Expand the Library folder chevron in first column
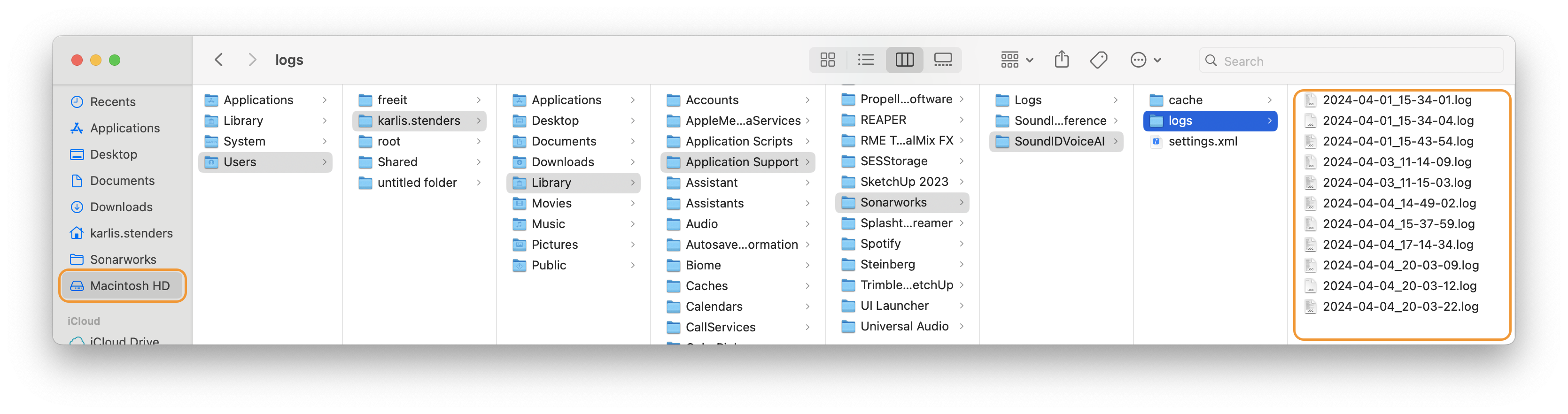The width and height of the screenshot is (1568, 414). (325, 120)
